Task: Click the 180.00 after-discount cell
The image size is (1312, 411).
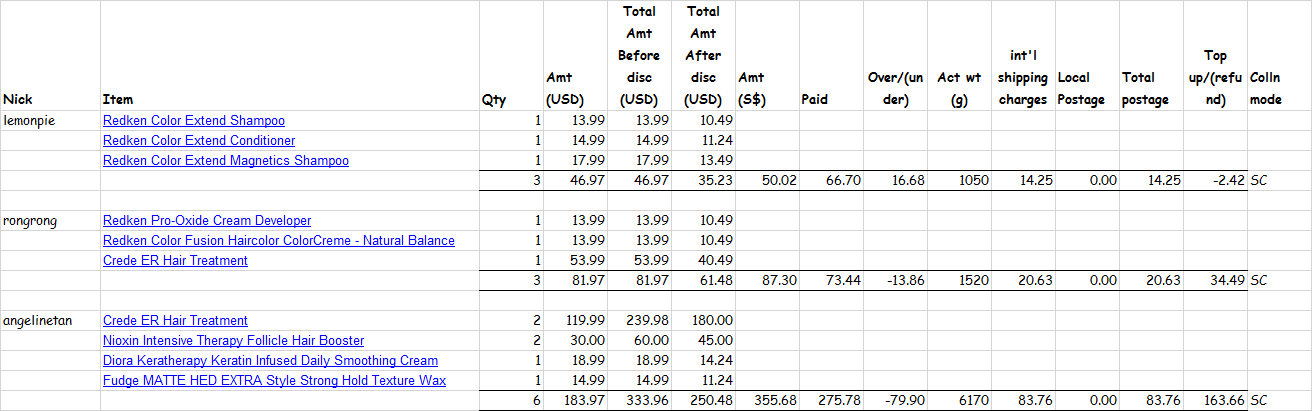Action: pos(702,320)
